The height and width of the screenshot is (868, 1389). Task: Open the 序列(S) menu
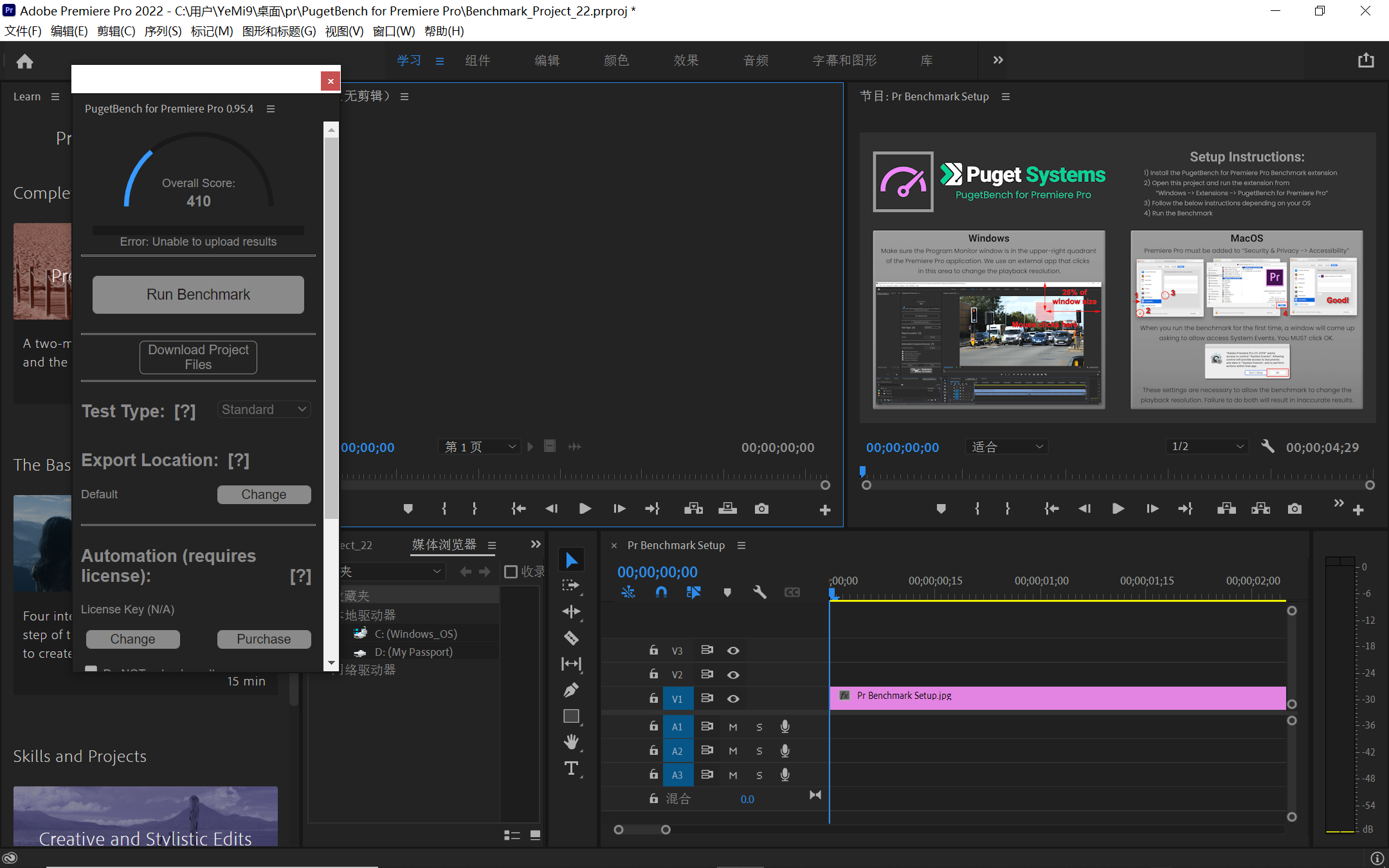tap(163, 31)
